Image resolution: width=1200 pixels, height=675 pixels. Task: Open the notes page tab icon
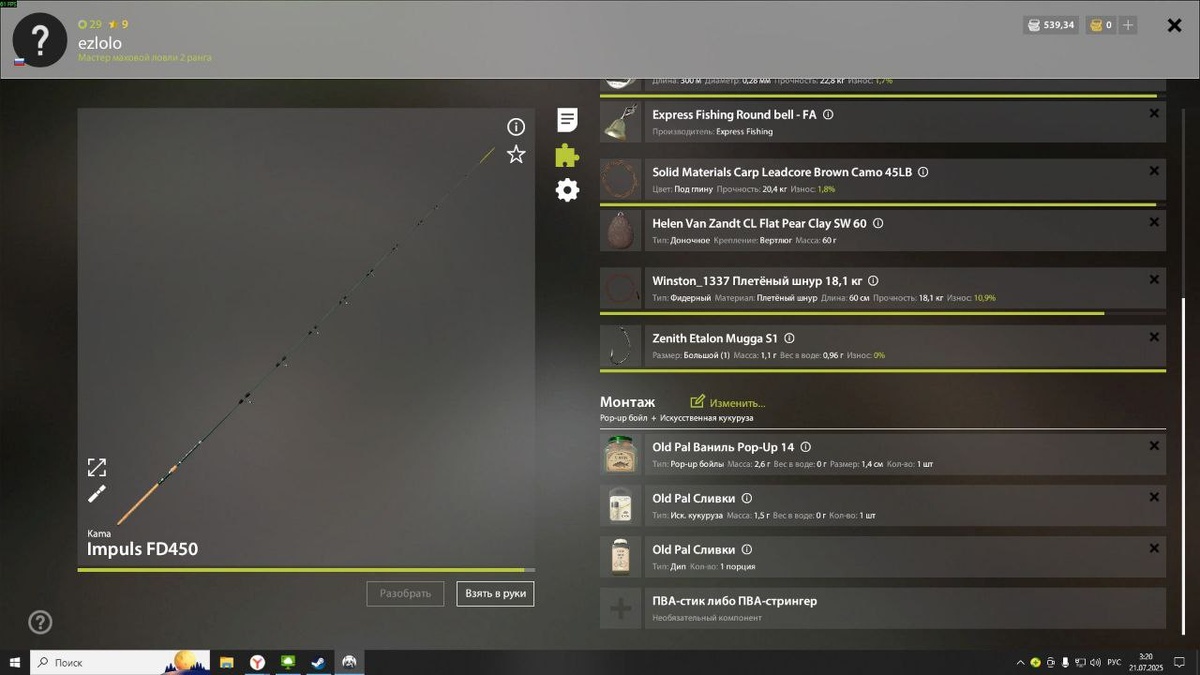tap(567, 121)
